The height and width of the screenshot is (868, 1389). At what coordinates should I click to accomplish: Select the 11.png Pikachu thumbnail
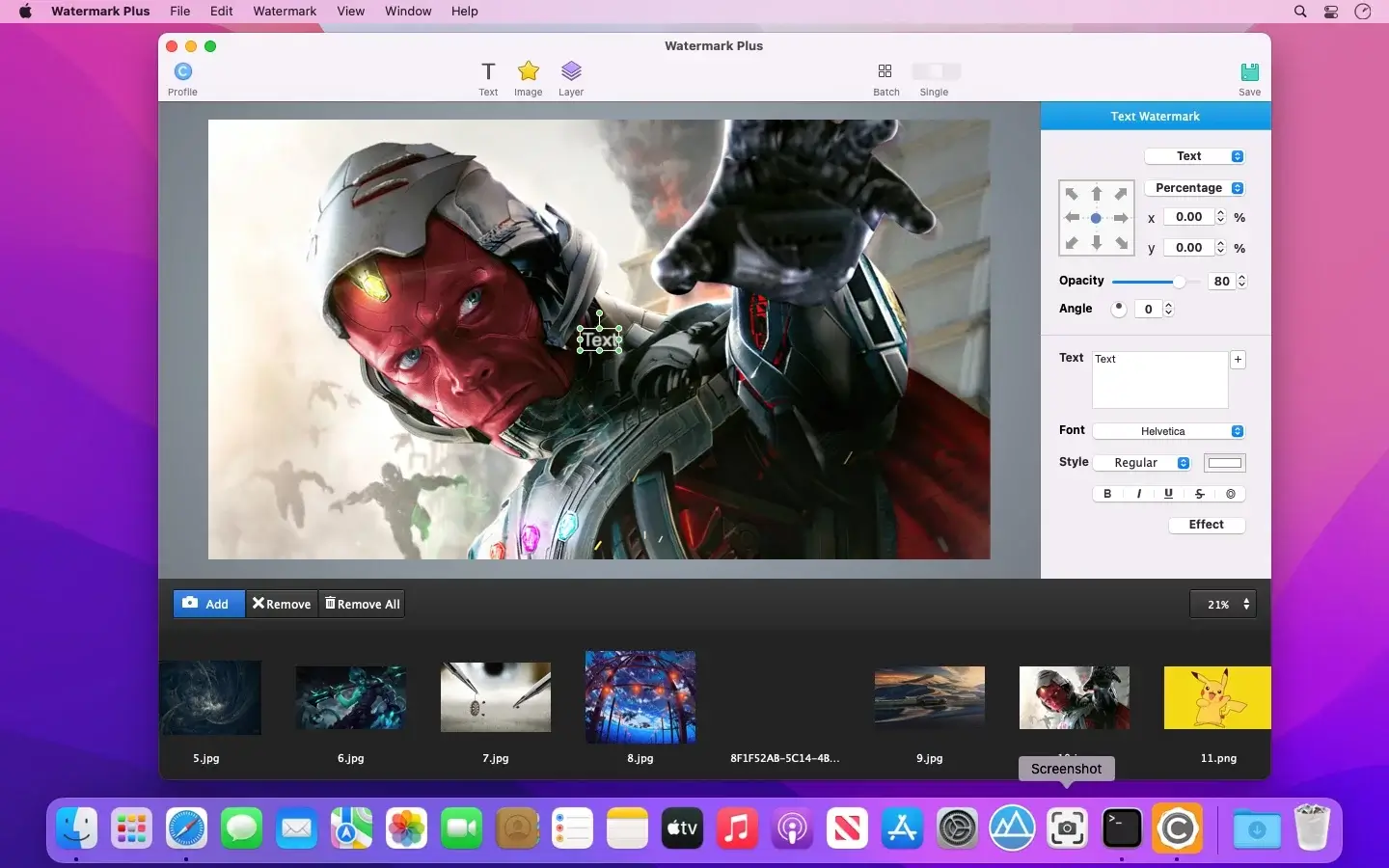pyautogui.click(x=1217, y=697)
